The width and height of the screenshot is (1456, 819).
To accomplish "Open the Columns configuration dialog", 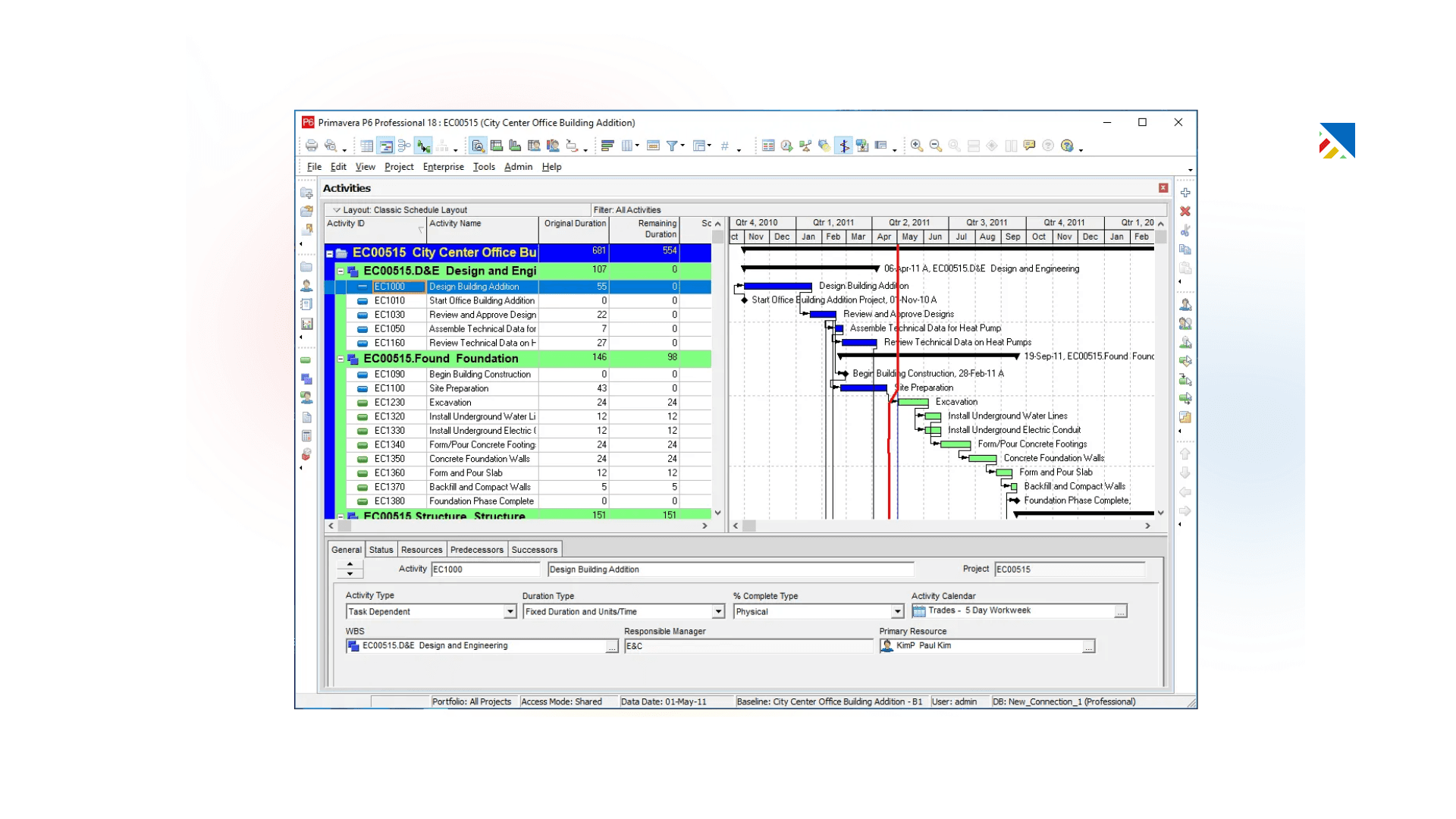I will tap(627, 146).
